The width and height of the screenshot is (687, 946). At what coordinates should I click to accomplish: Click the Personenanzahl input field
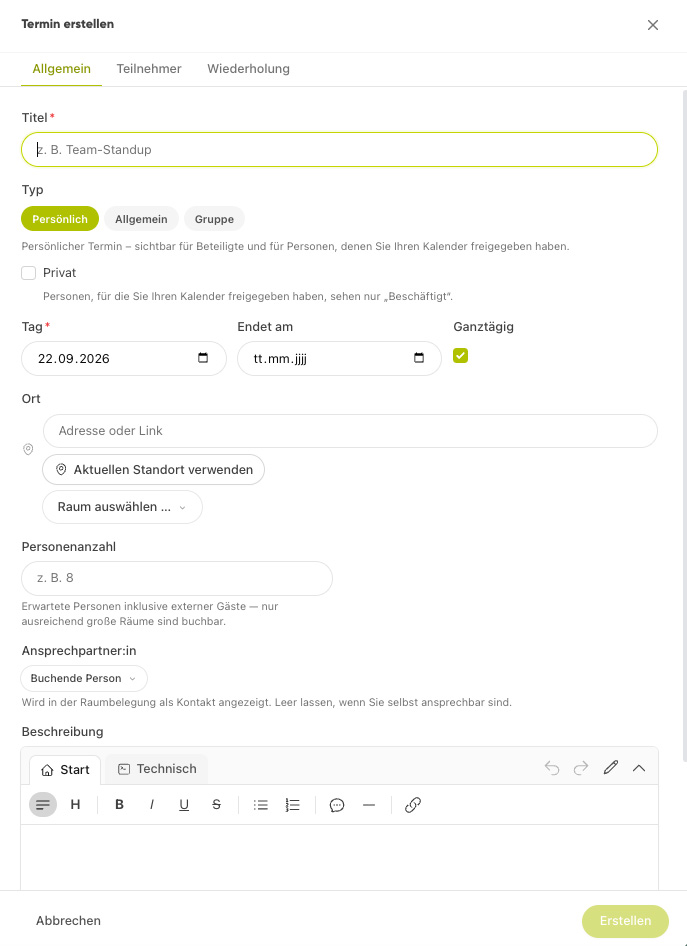[x=177, y=578]
